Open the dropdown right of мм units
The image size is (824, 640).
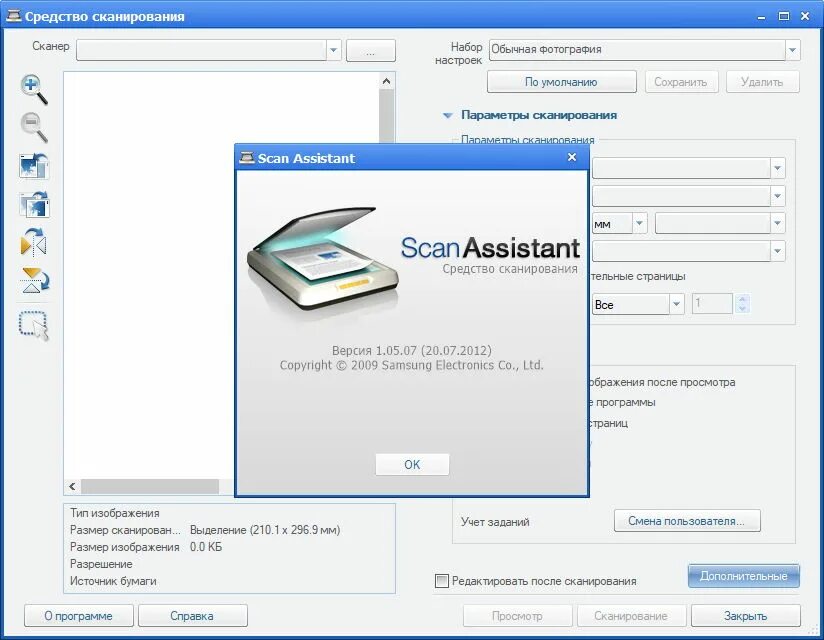(777, 223)
